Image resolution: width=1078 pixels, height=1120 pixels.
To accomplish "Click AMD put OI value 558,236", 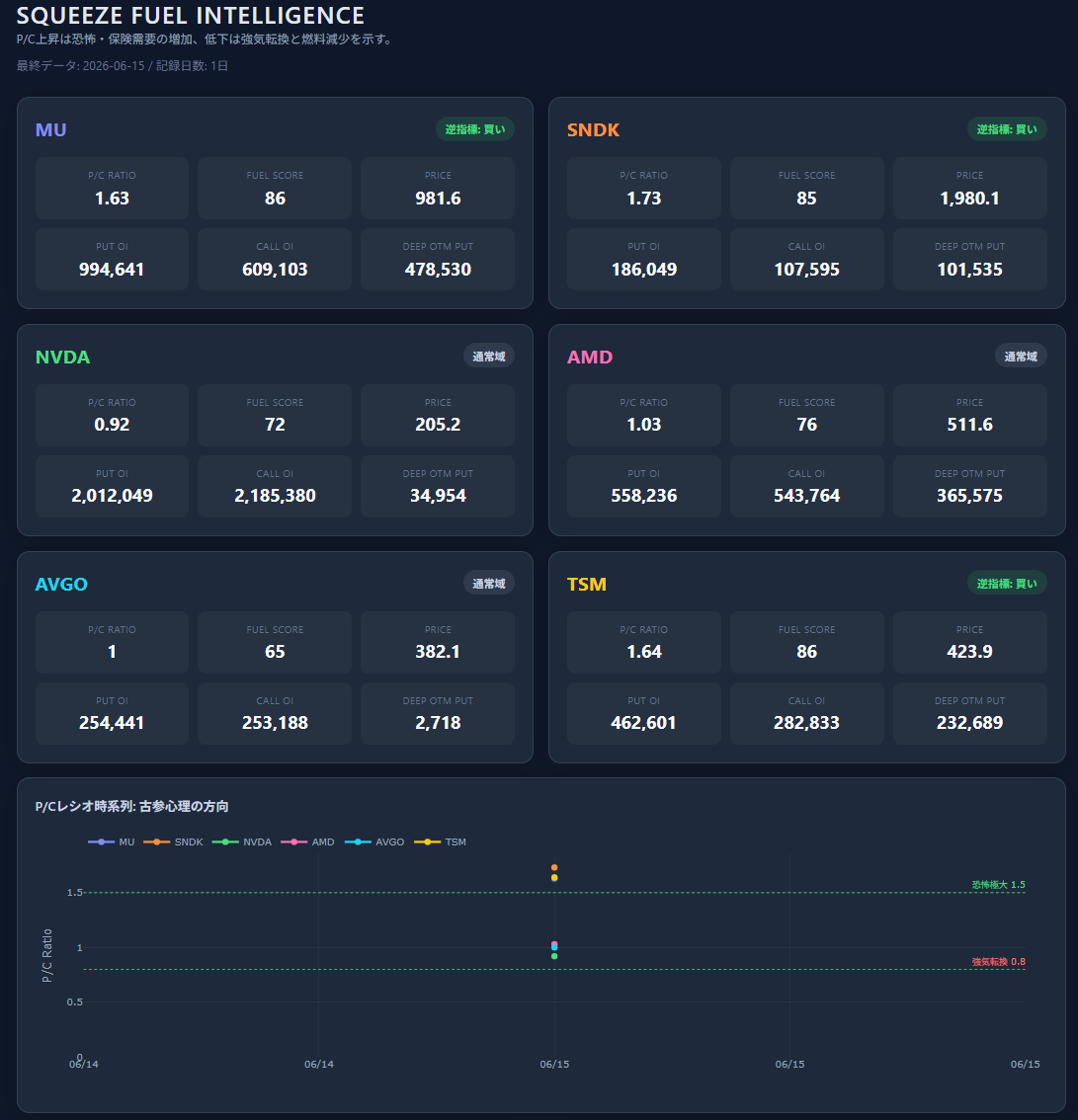I will [643, 496].
